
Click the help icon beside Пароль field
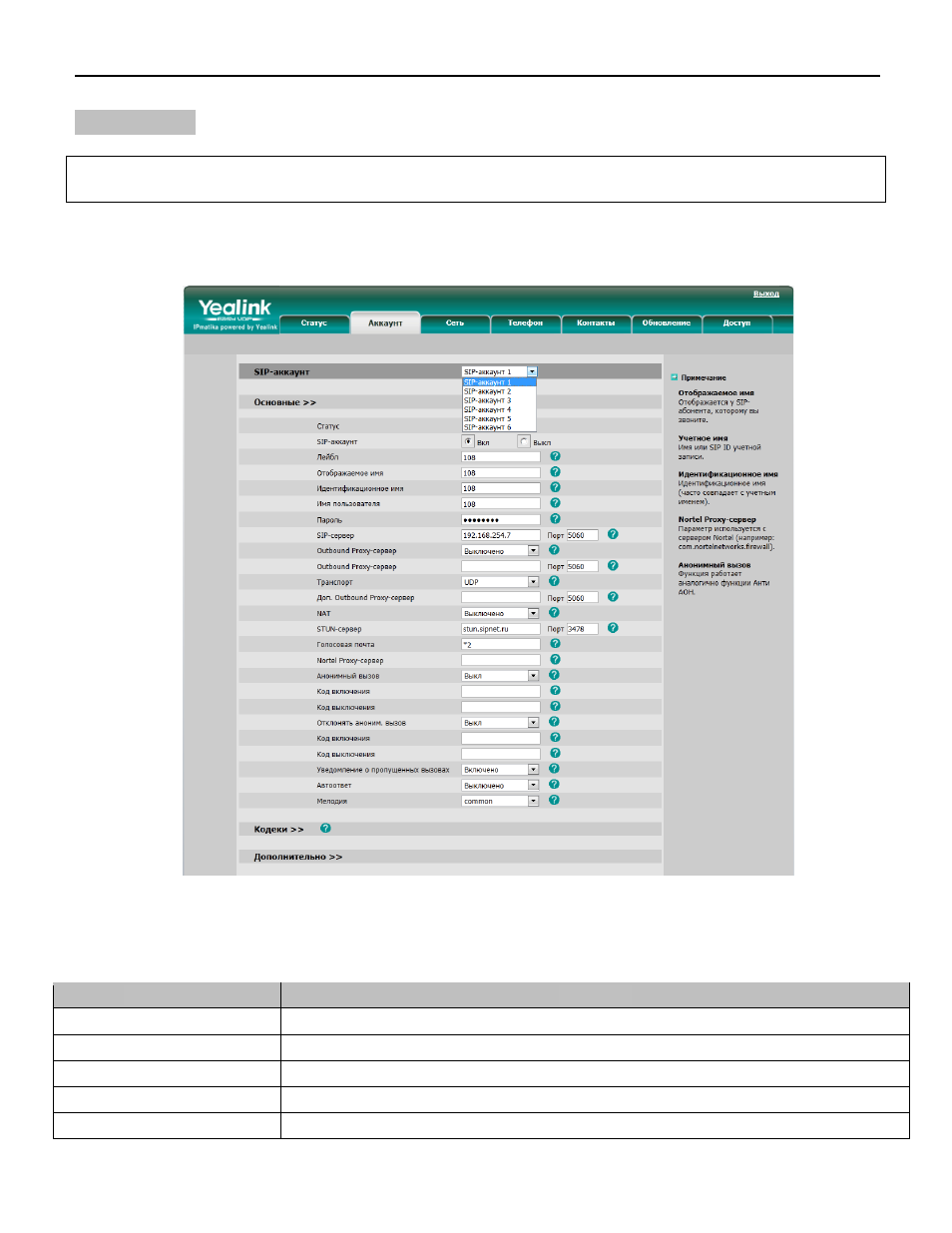click(555, 519)
